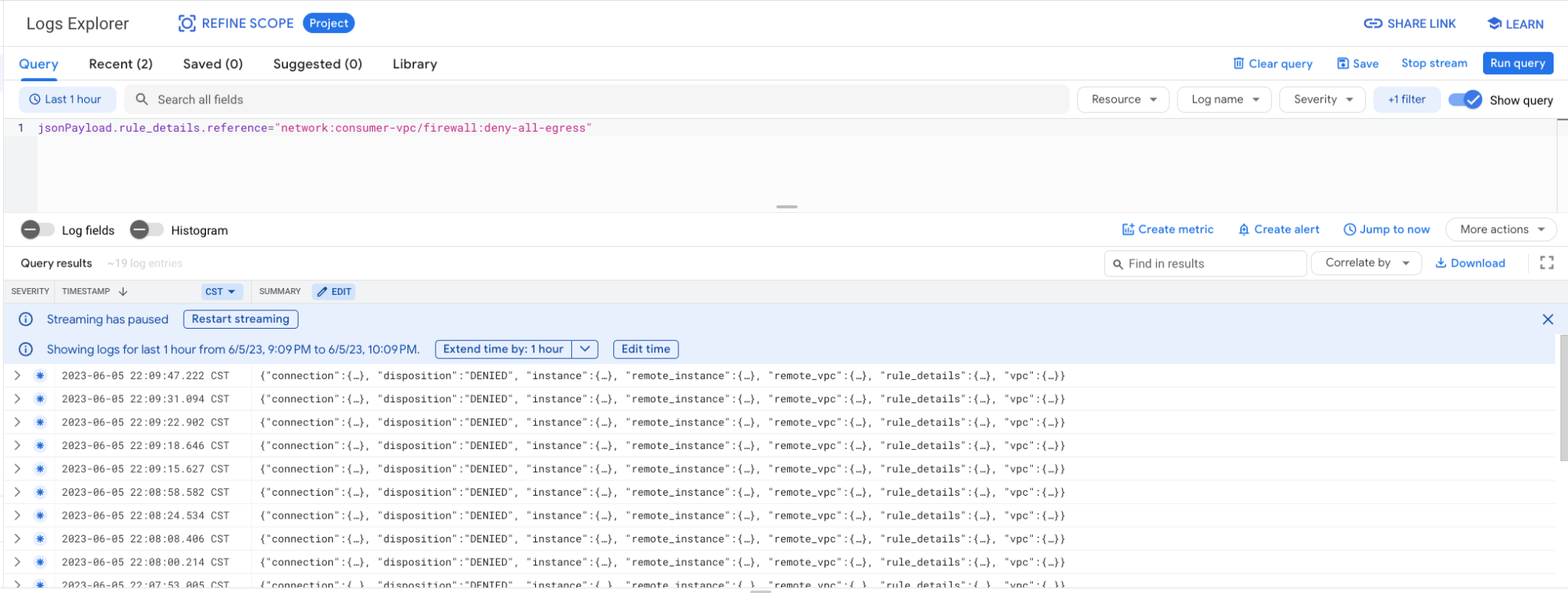The image size is (1568, 593).
Task: Open the Severity filter dropdown
Action: 1322,100
